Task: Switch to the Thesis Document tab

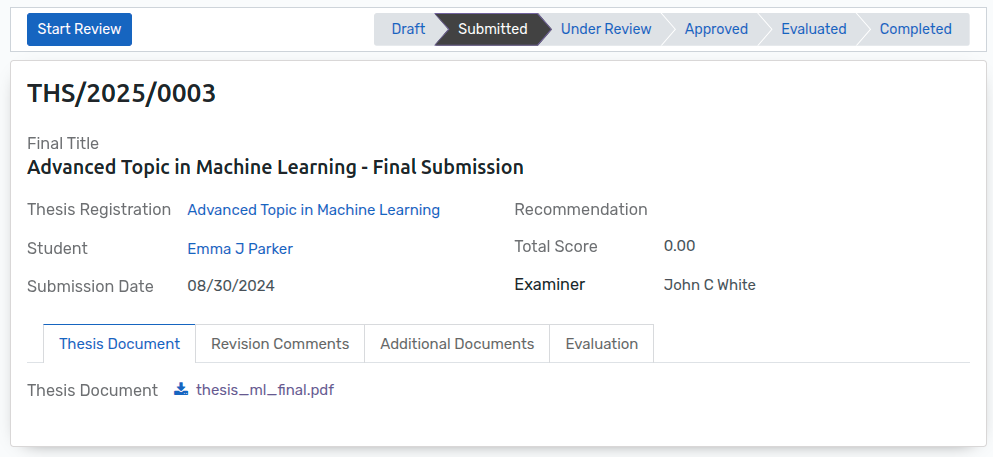Action: coord(119,343)
